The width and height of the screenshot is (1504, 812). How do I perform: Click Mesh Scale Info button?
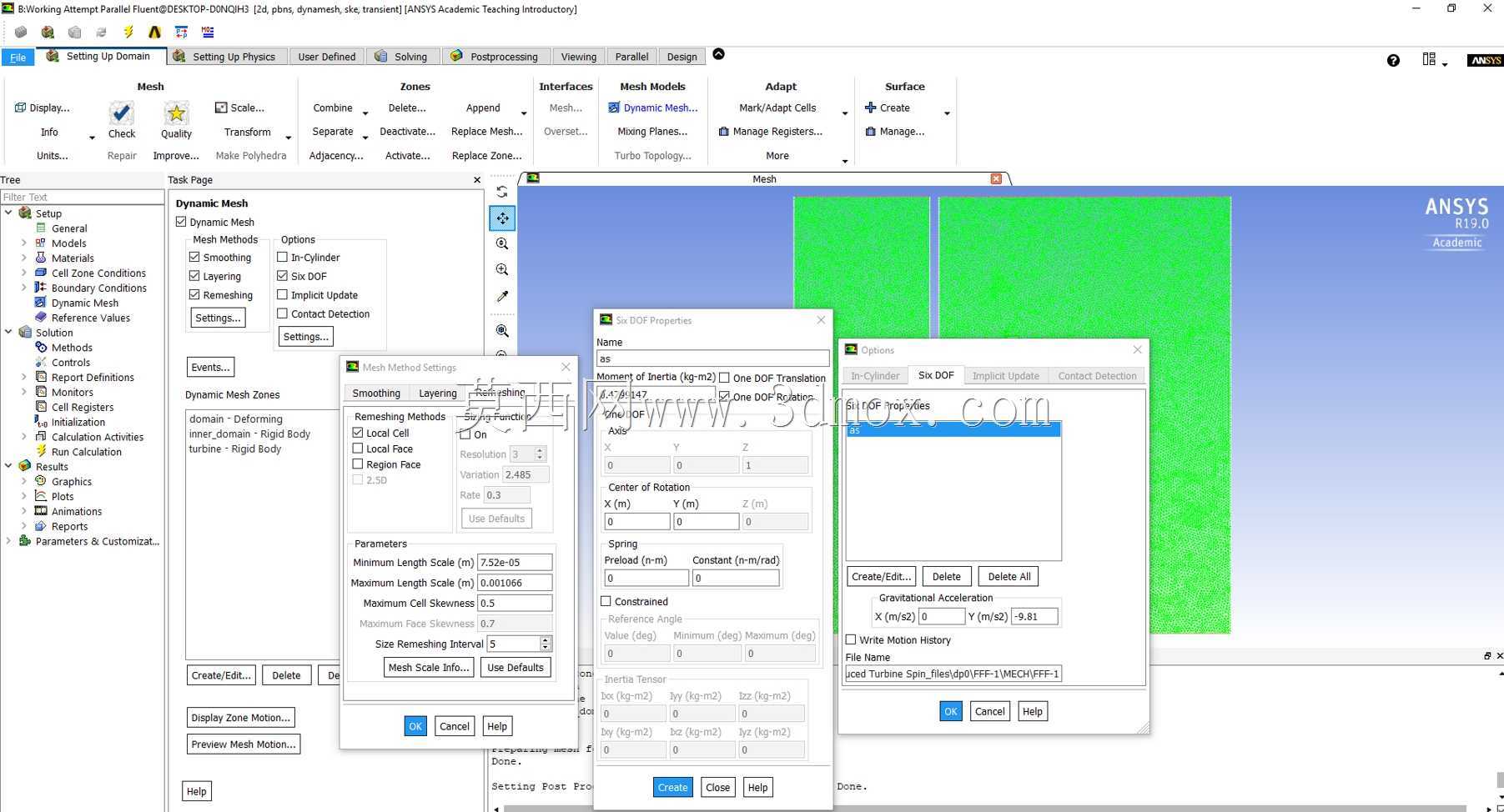click(x=429, y=667)
